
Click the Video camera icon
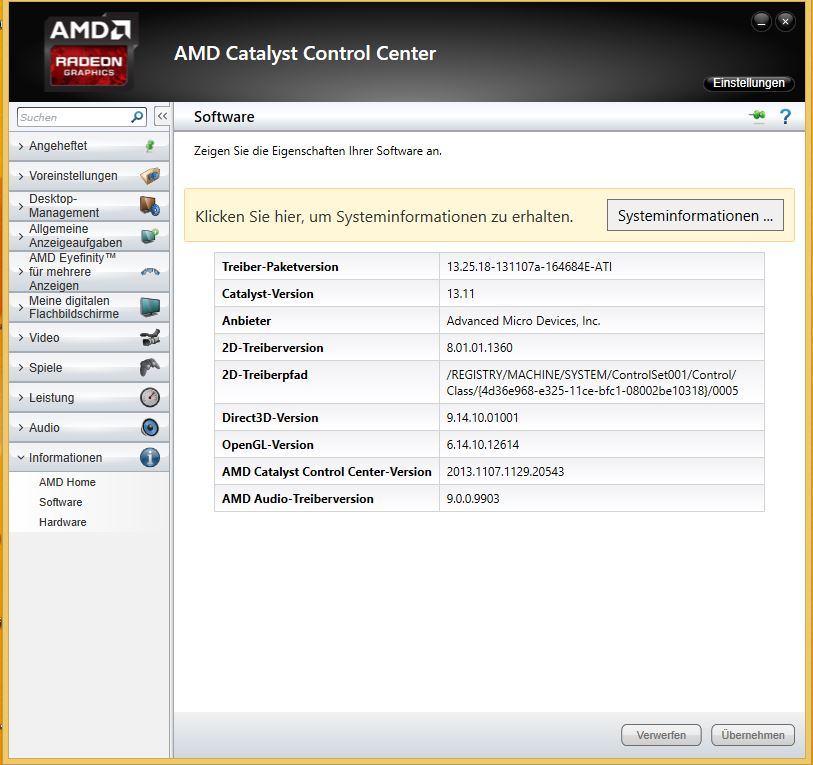[x=150, y=338]
